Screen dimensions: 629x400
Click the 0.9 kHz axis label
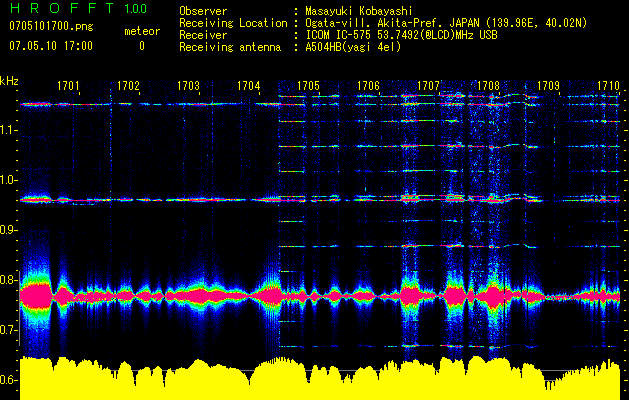[8, 229]
